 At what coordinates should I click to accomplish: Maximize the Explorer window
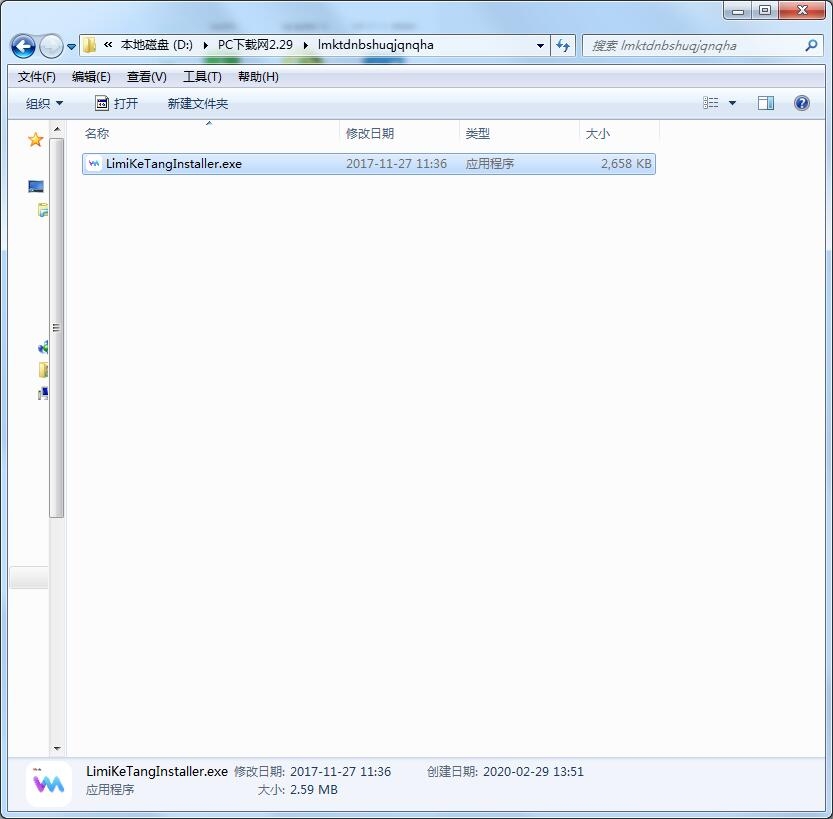pyautogui.click(x=764, y=11)
